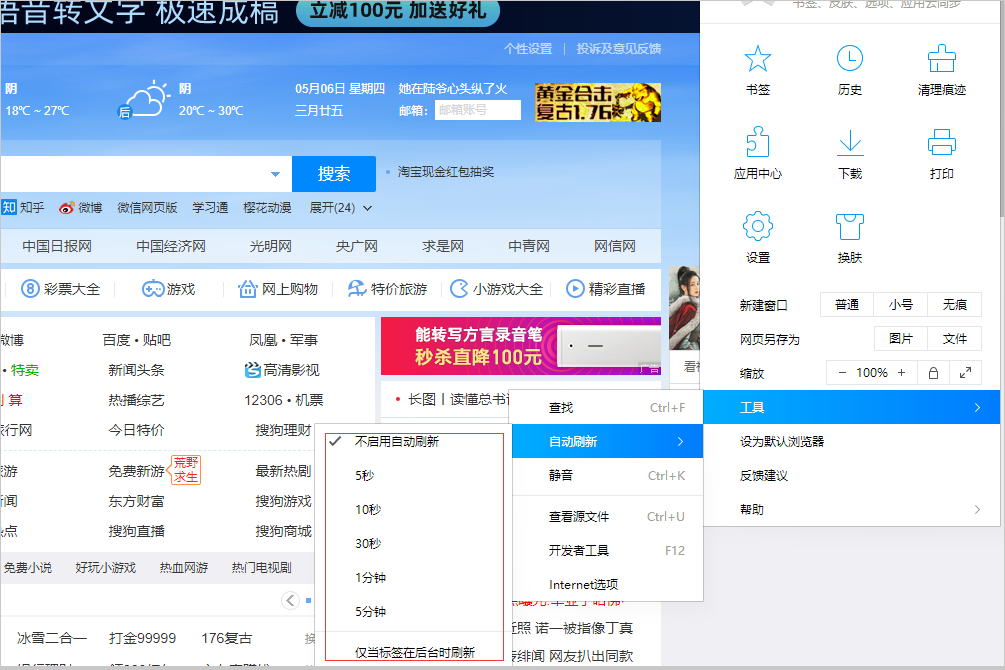
Task: Click the 投诉及意见反馈 link
Action: click(x=619, y=49)
